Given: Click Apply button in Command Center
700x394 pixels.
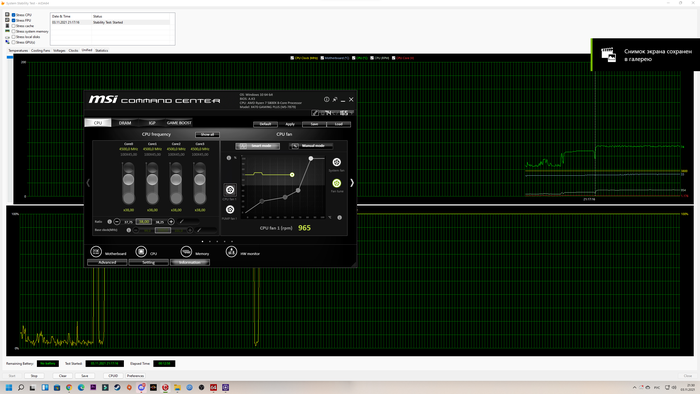Looking at the screenshot, I should 290,124.
